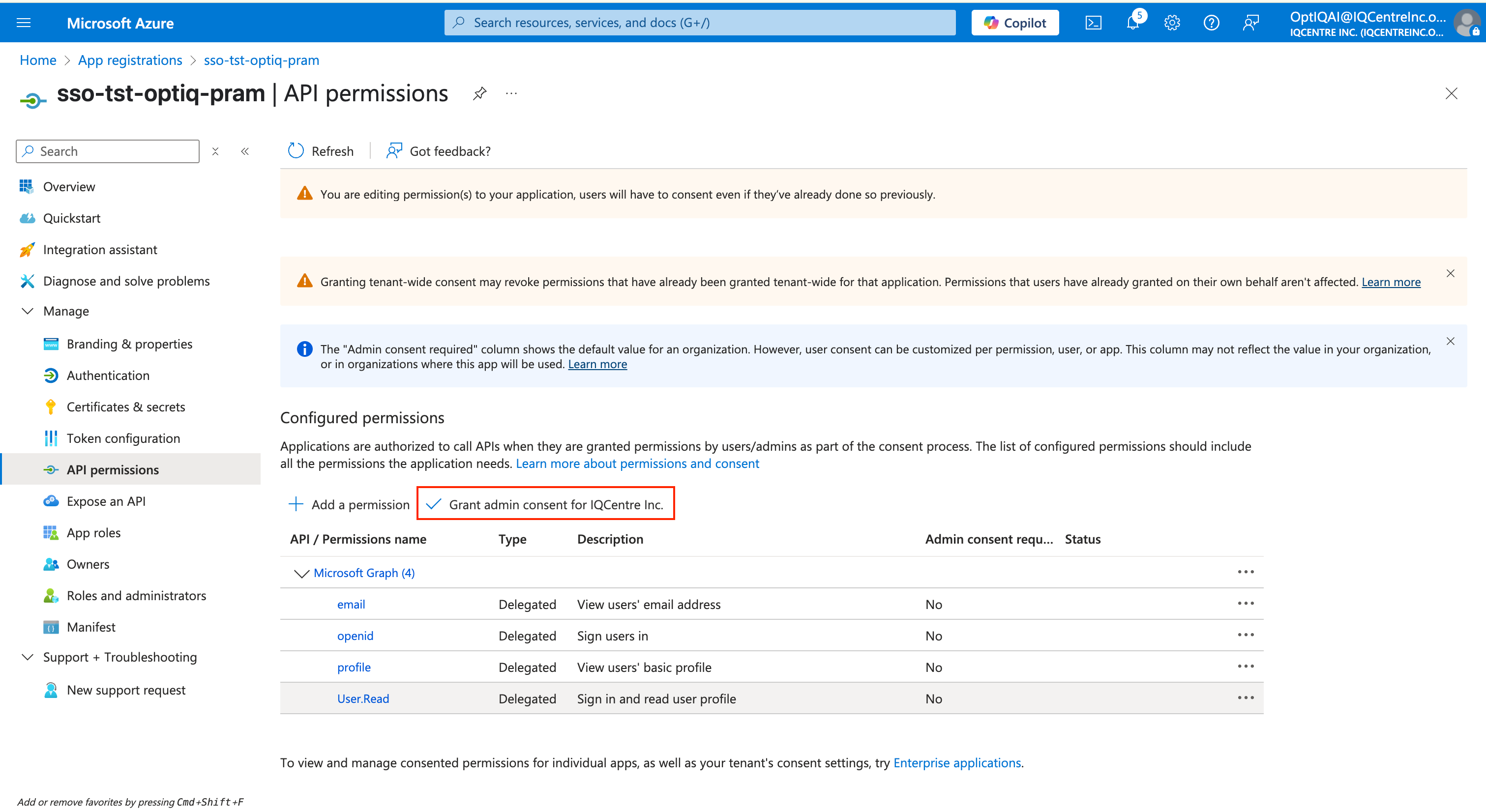The image size is (1486, 812).
Task: Open more options for openid permission
Action: pyautogui.click(x=1246, y=635)
